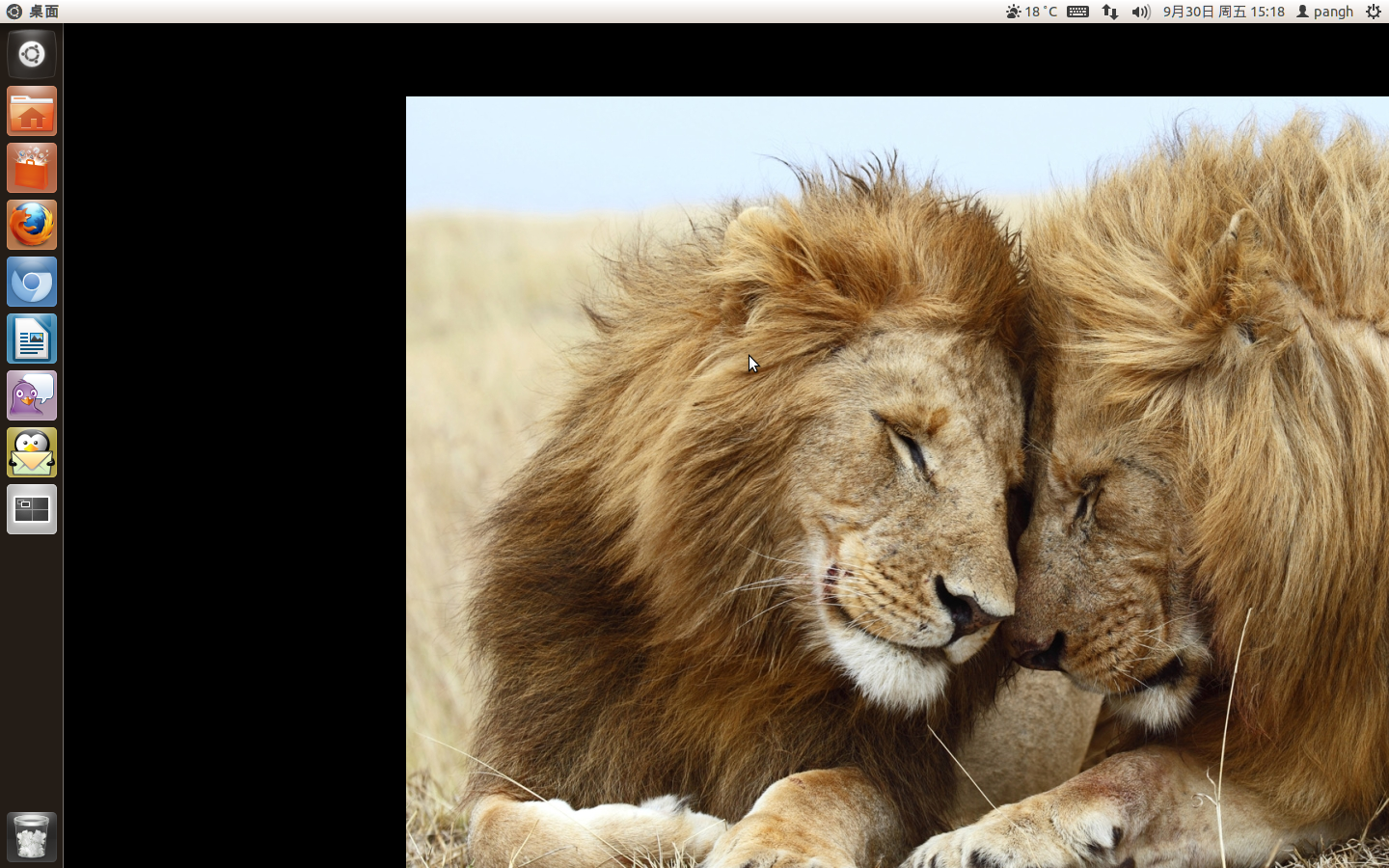1389x868 pixels.
Task: Click the Ubuntu logo in top panel
Action: (x=14, y=12)
